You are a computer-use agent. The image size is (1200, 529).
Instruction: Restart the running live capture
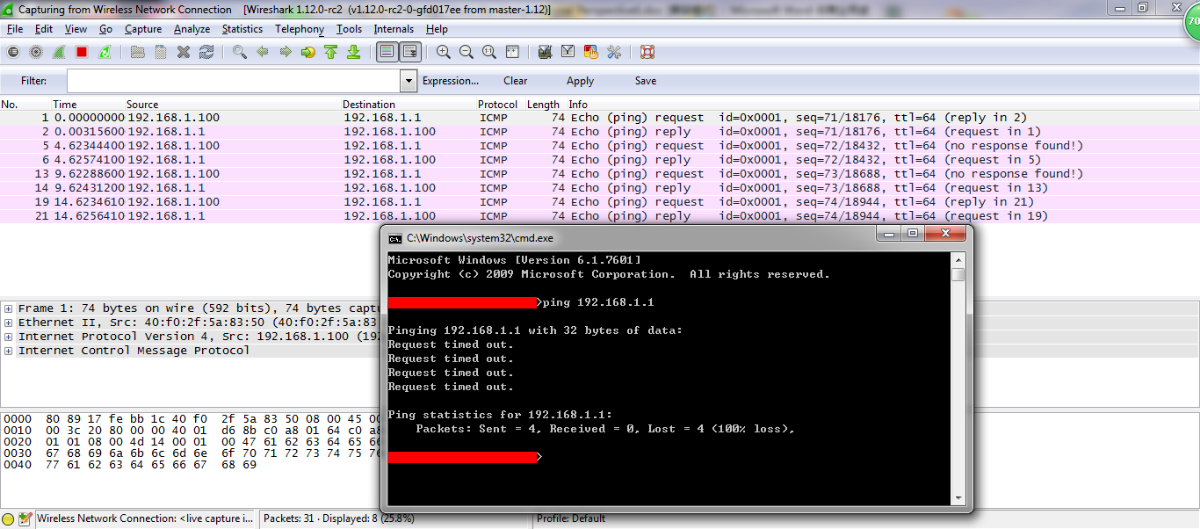[x=104, y=51]
